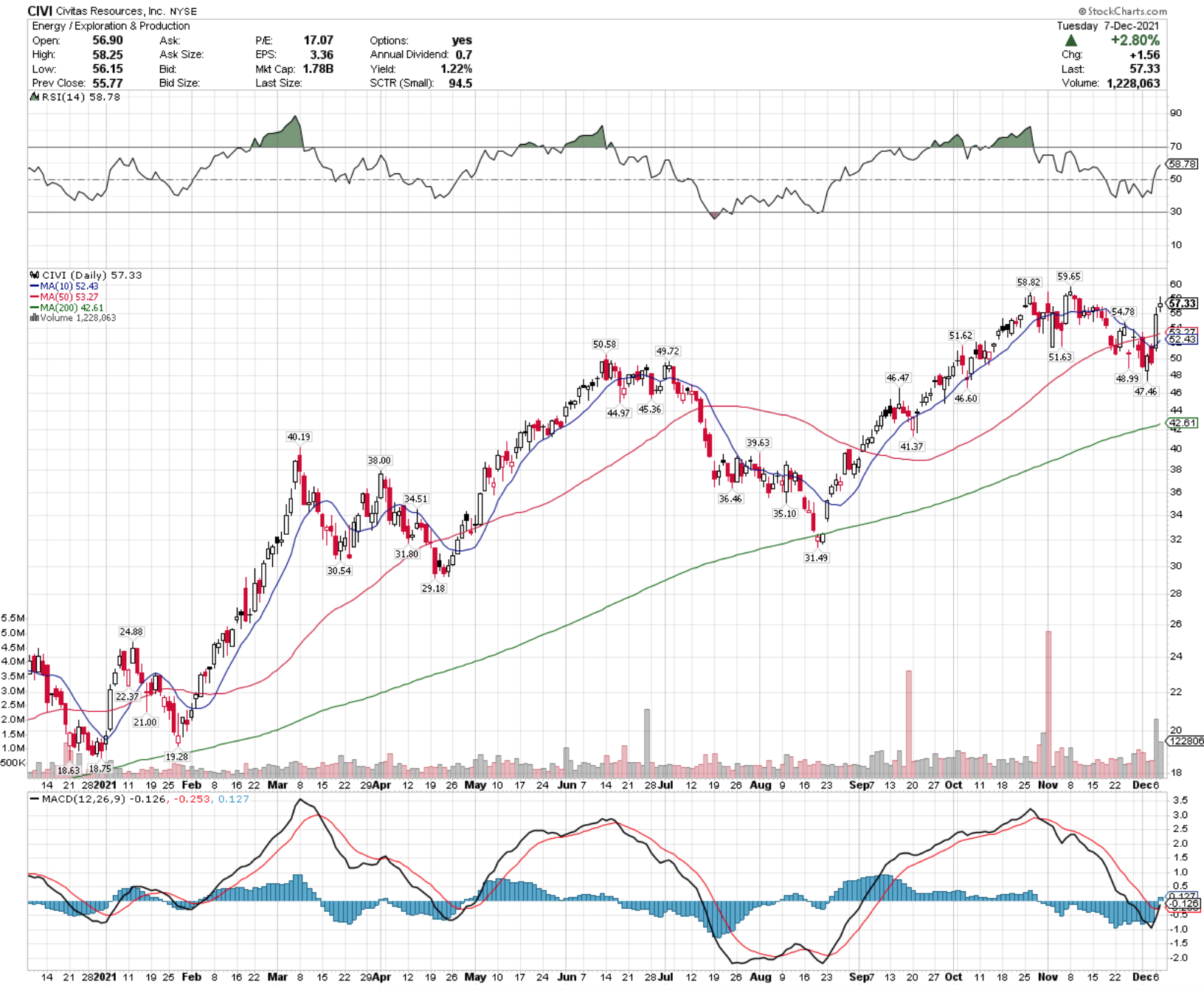Click the Chg value +1.56

pyautogui.click(x=1144, y=55)
